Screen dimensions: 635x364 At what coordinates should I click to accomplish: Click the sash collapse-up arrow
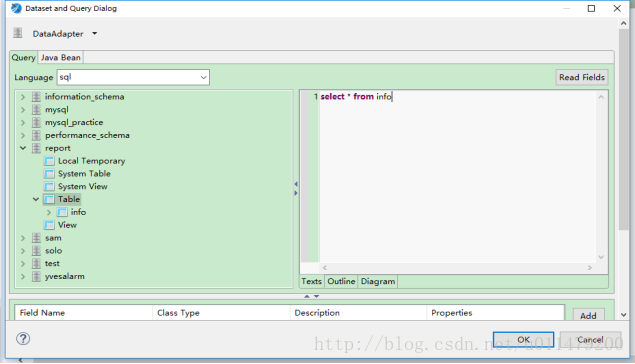(x=307, y=296)
